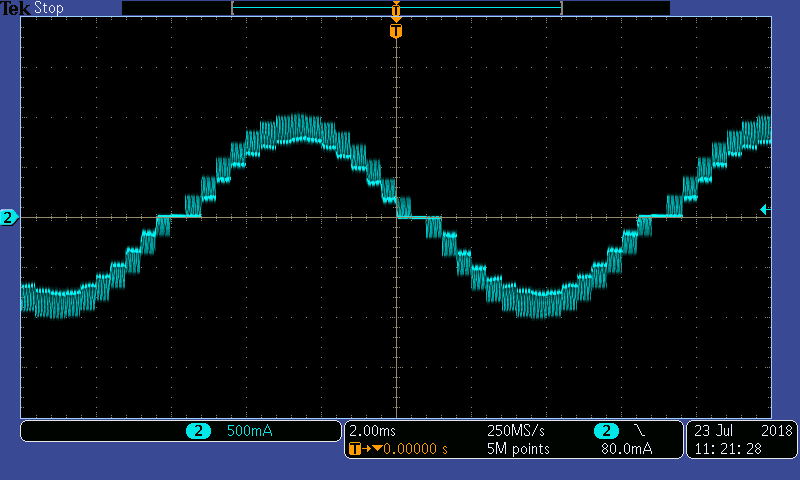This screenshot has height=480, width=800.
Task: Click the channel 2 badge in scale readout
Action: [x=198, y=431]
